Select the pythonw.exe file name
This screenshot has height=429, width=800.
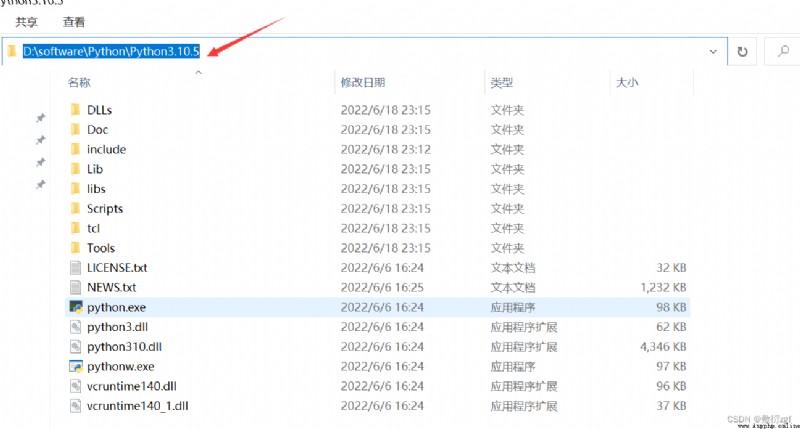[120, 366]
